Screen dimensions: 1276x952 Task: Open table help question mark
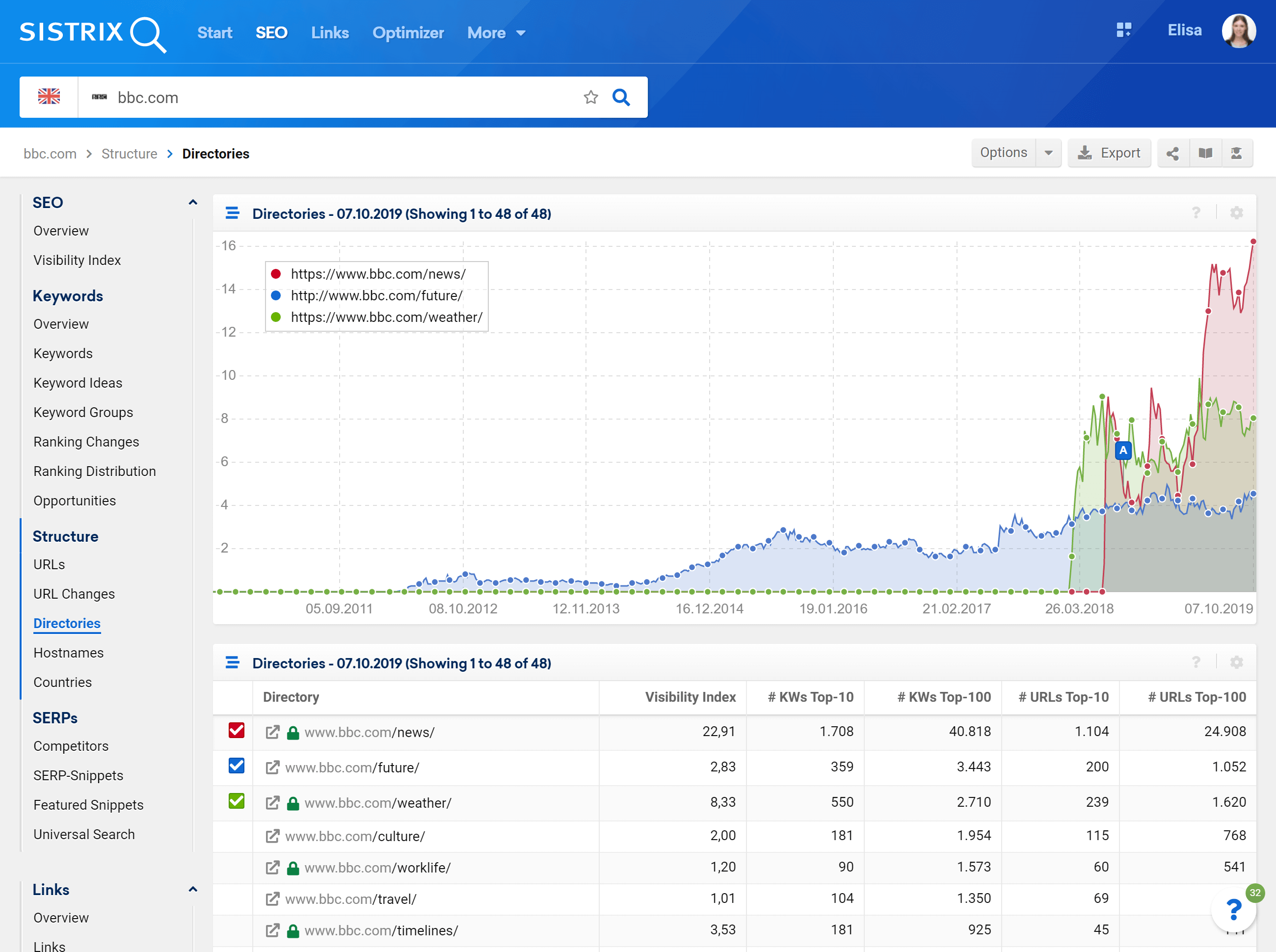click(1196, 662)
